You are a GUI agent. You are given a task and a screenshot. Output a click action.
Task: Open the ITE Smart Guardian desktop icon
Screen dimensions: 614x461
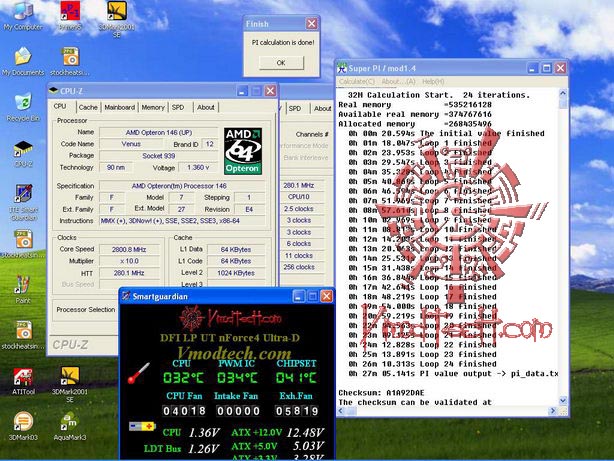tap(23, 203)
